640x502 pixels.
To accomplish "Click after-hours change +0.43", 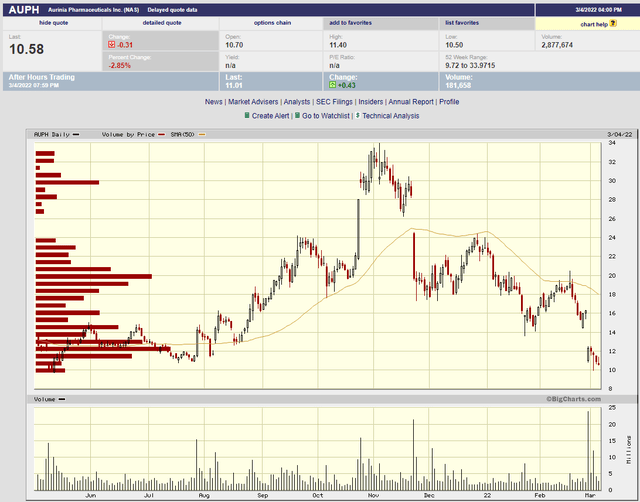I will point(347,85).
